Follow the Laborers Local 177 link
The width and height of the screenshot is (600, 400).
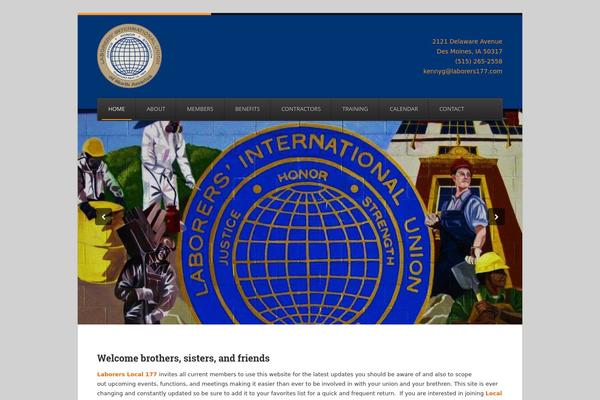pyautogui.click(x=127, y=374)
